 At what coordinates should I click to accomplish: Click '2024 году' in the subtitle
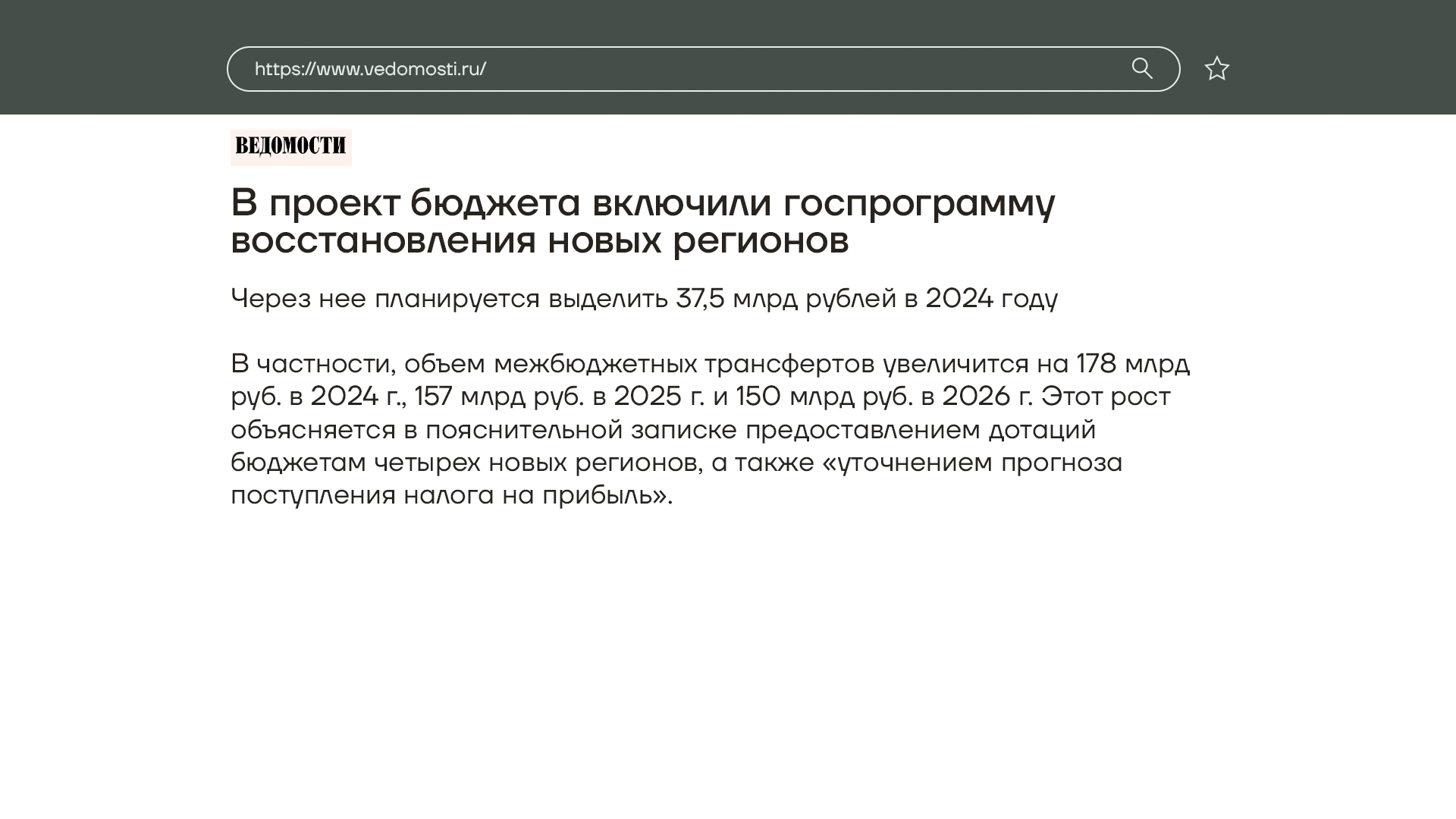click(x=990, y=299)
